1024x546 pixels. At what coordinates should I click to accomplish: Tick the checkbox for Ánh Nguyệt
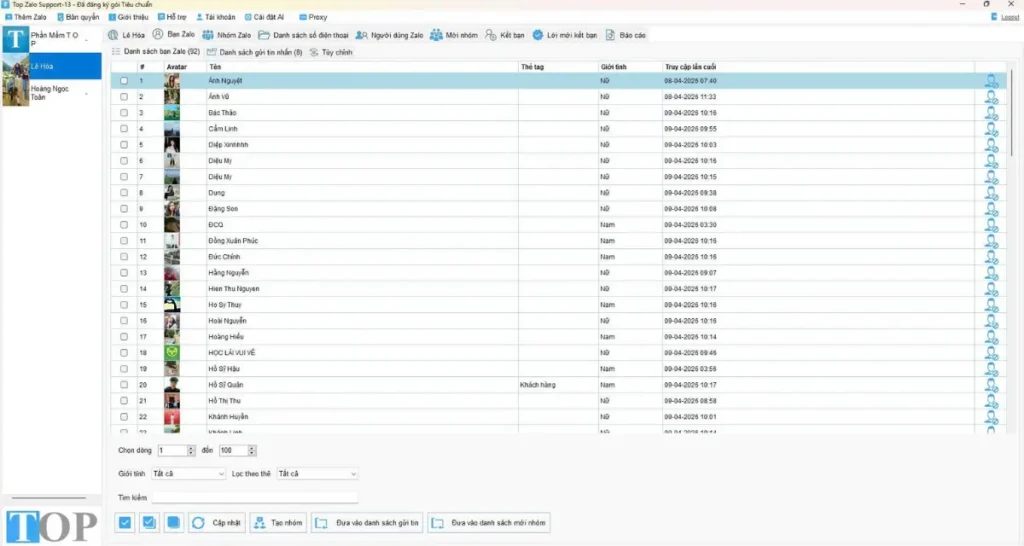[x=124, y=81]
